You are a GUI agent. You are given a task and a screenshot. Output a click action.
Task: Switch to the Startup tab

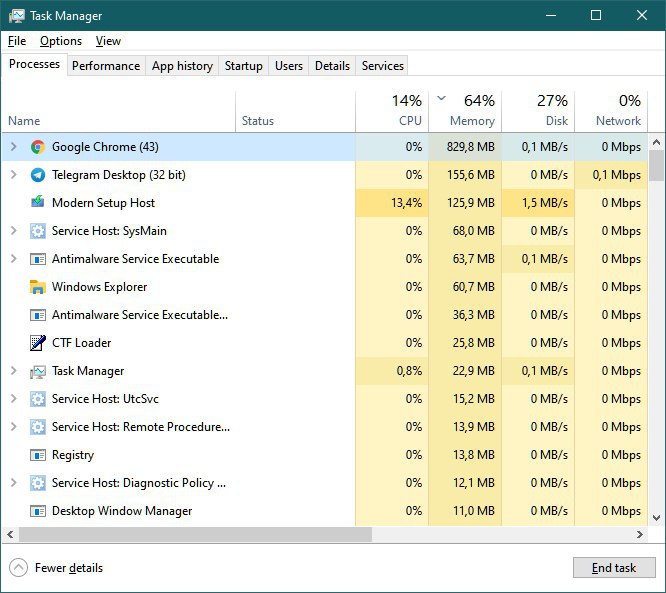pos(244,66)
